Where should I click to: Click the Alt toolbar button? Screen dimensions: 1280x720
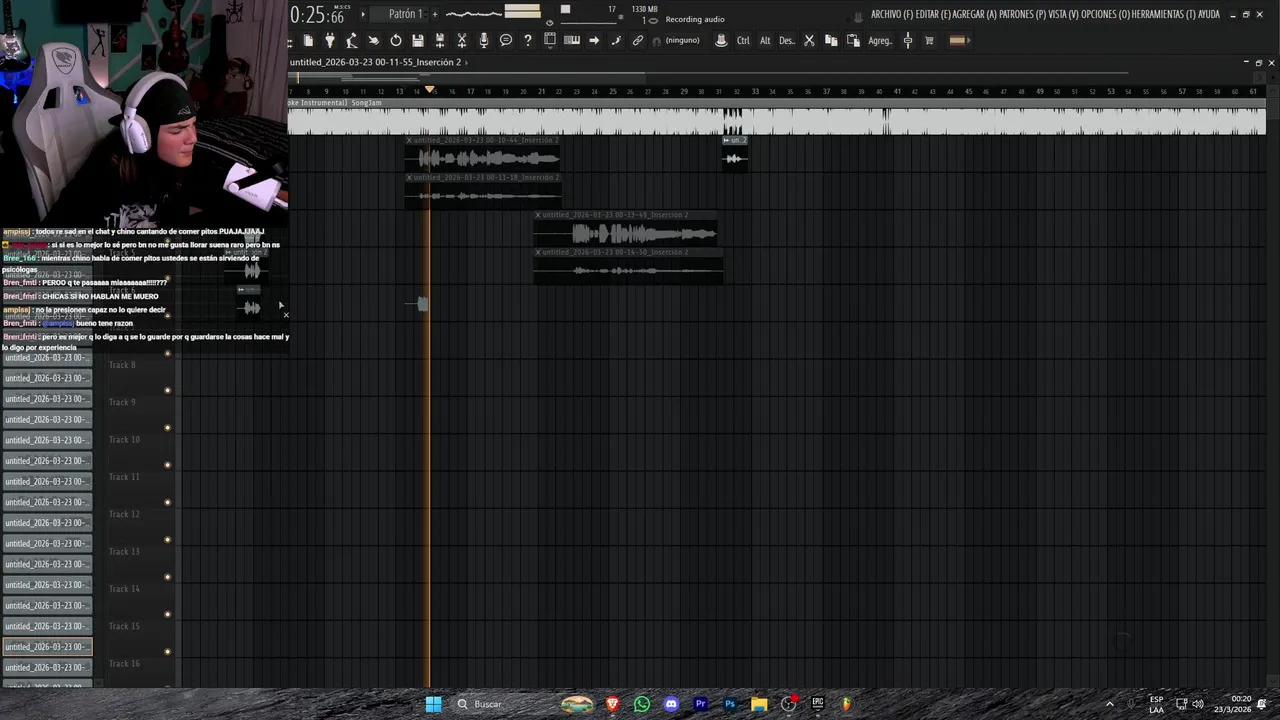coord(765,41)
